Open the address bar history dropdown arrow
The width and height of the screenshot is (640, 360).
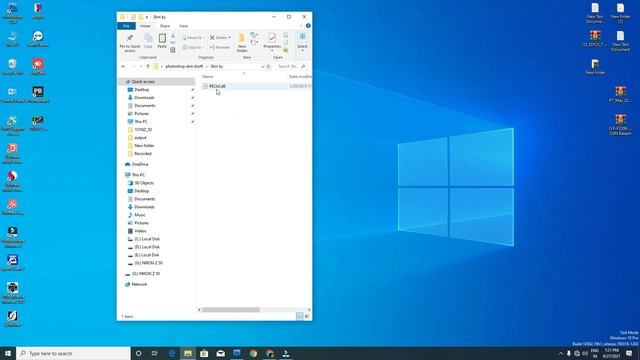coord(263,66)
